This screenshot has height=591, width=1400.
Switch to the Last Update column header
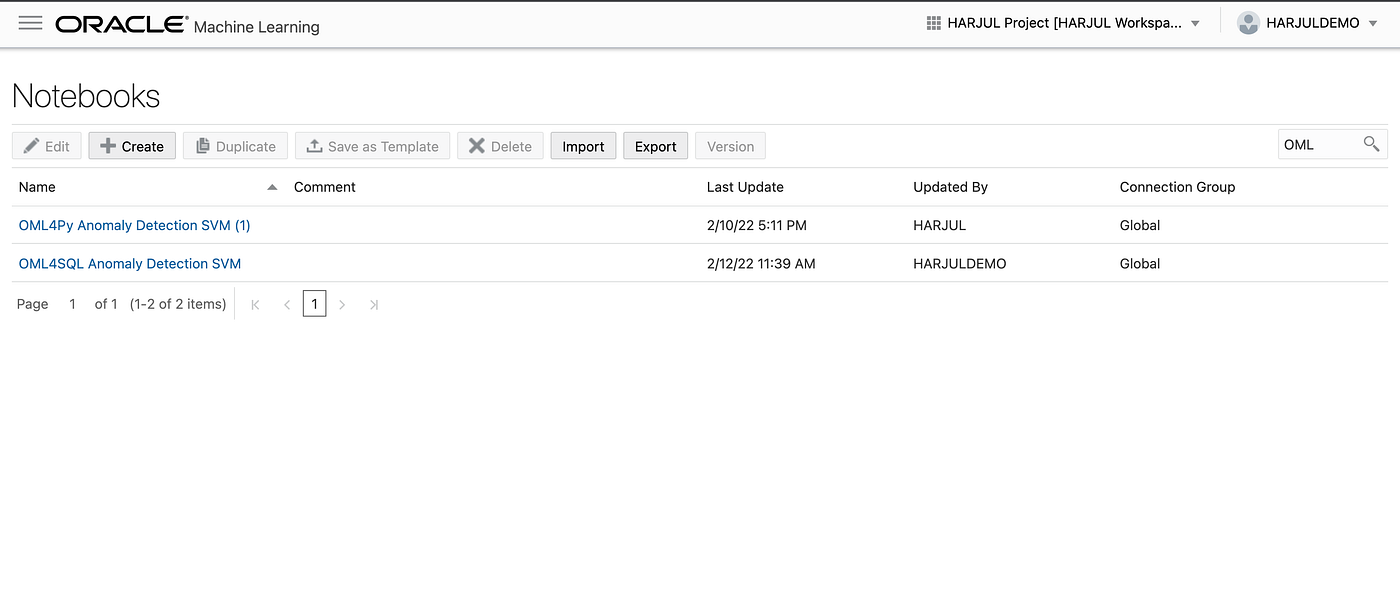(x=743, y=187)
